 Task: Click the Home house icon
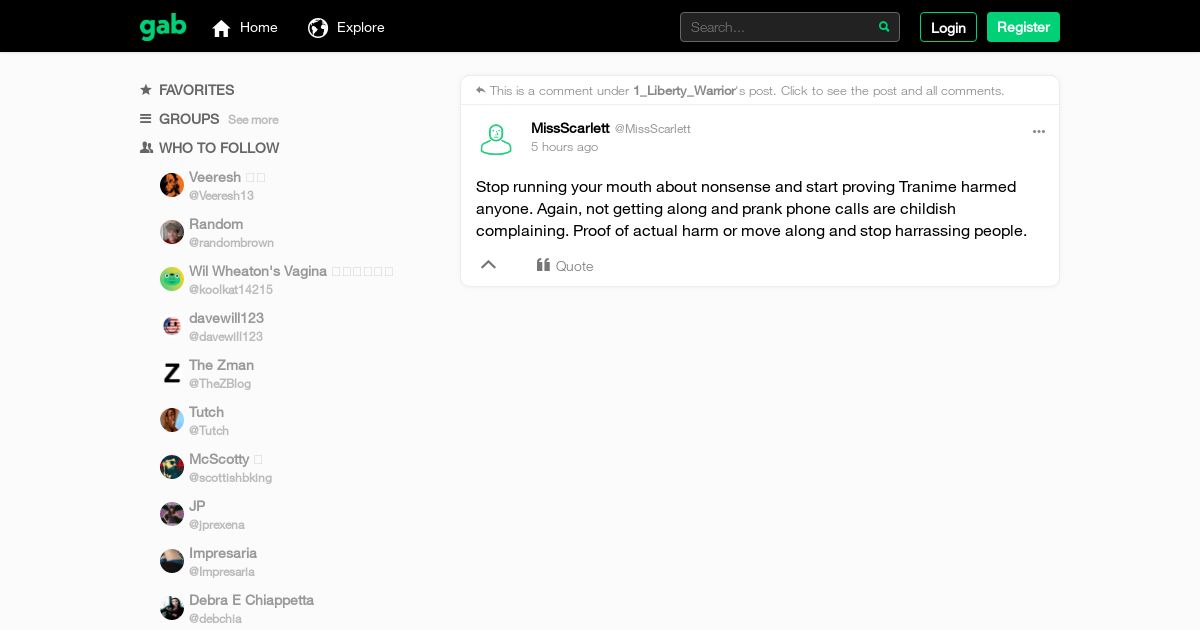[x=222, y=28]
